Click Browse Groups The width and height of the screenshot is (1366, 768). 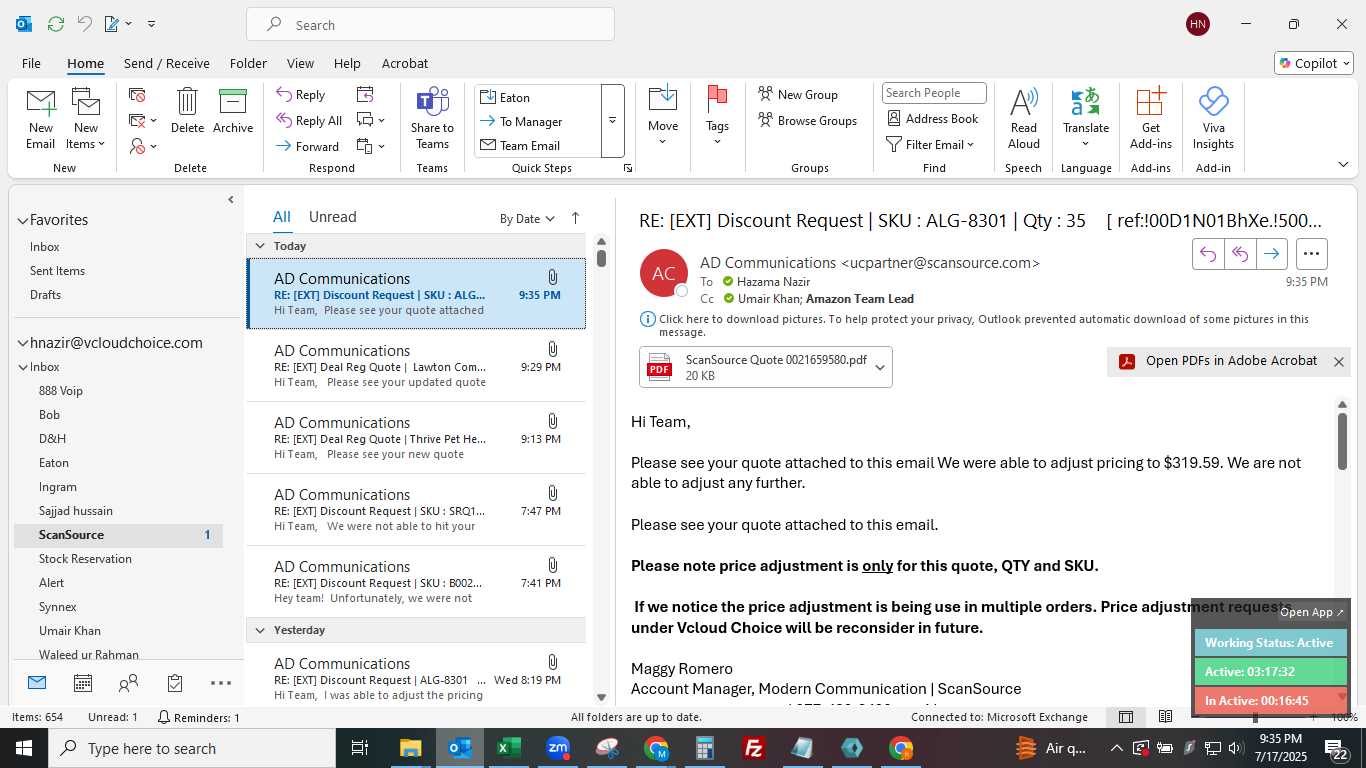[x=807, y=121]
